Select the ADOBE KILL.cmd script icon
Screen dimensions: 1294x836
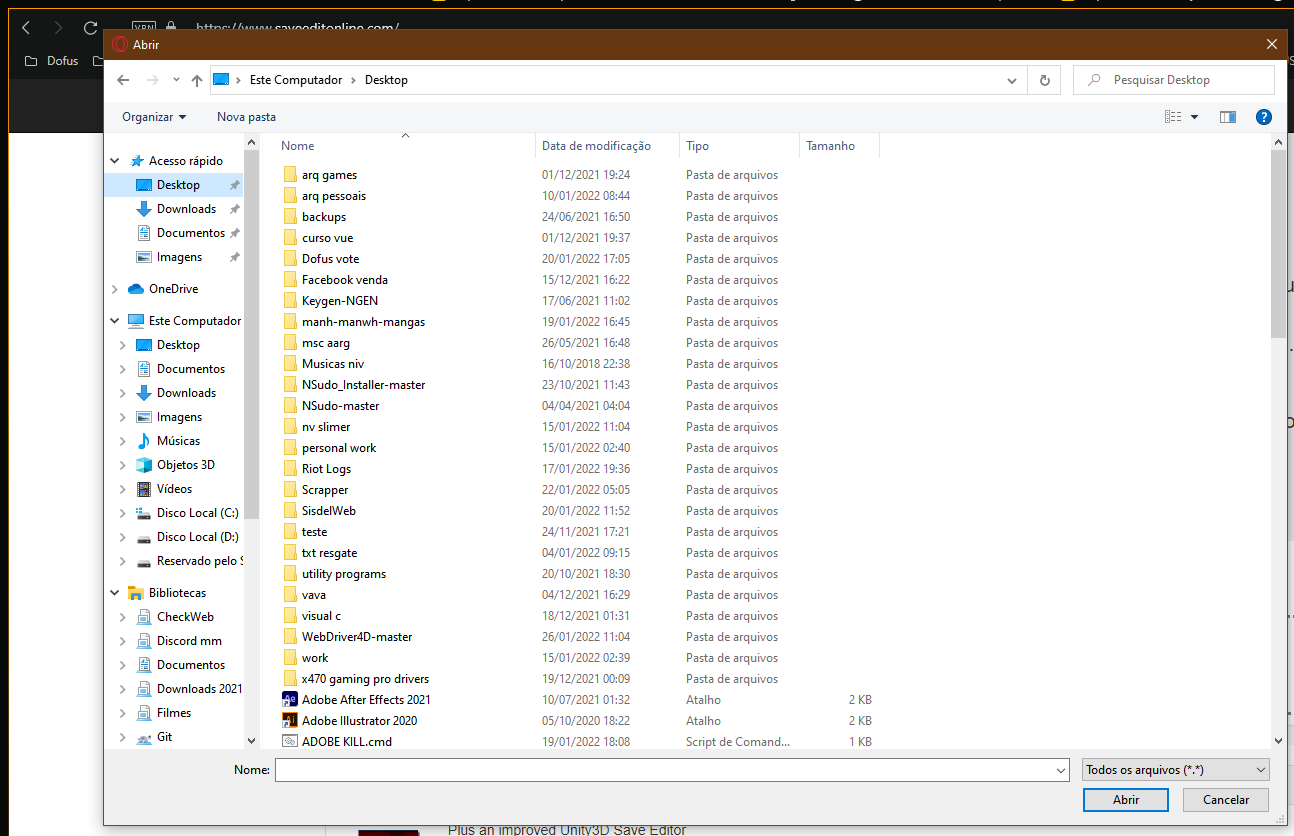pos(290,742)
